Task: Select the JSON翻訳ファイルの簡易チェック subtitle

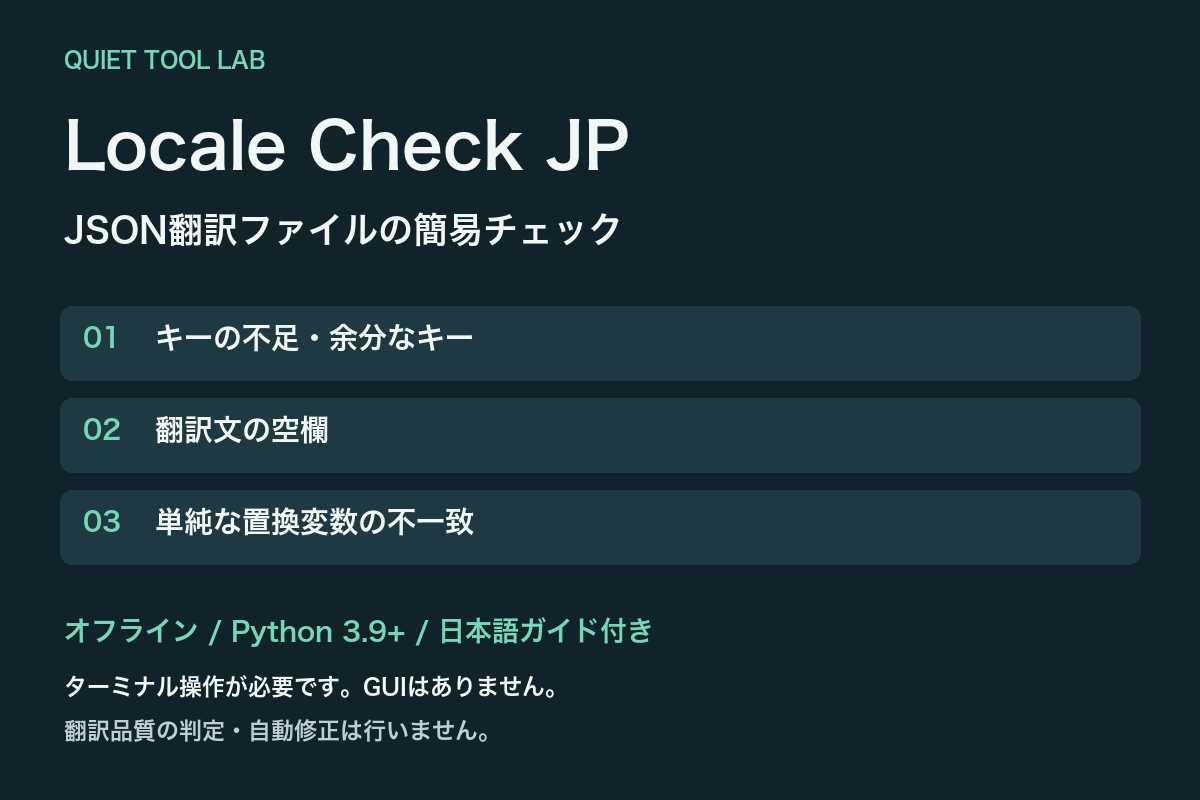Action: [343, 229]
